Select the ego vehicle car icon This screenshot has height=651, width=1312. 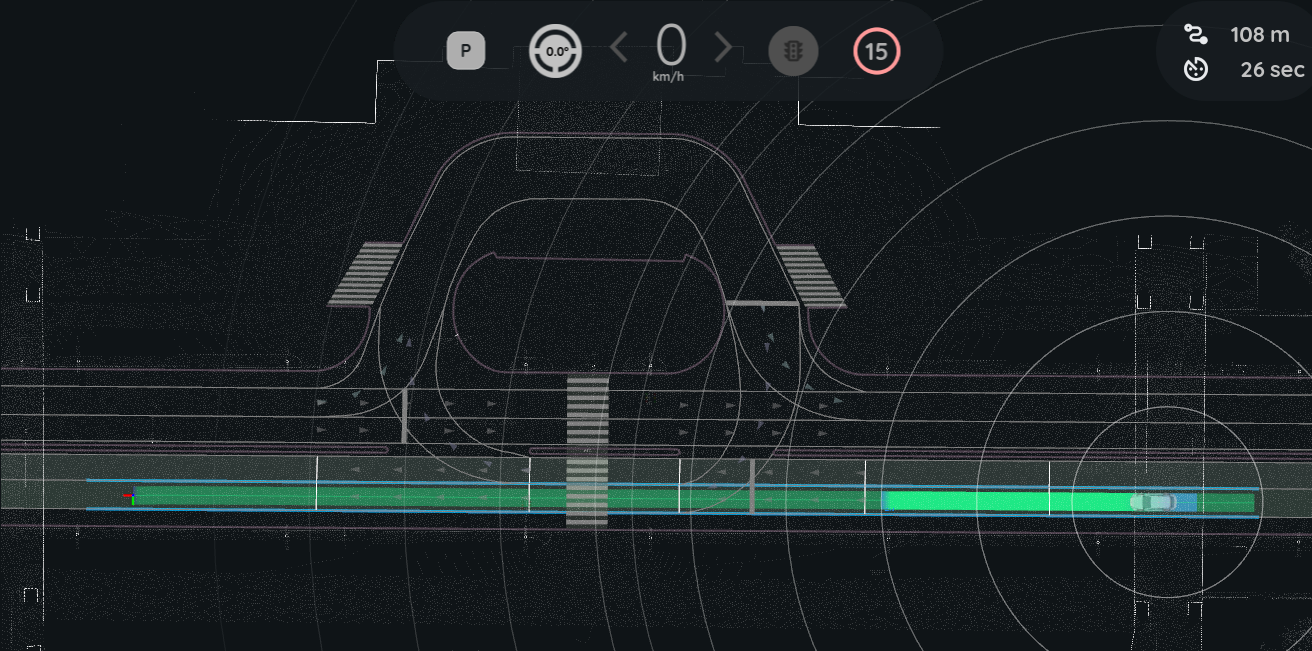[1153, 501]
